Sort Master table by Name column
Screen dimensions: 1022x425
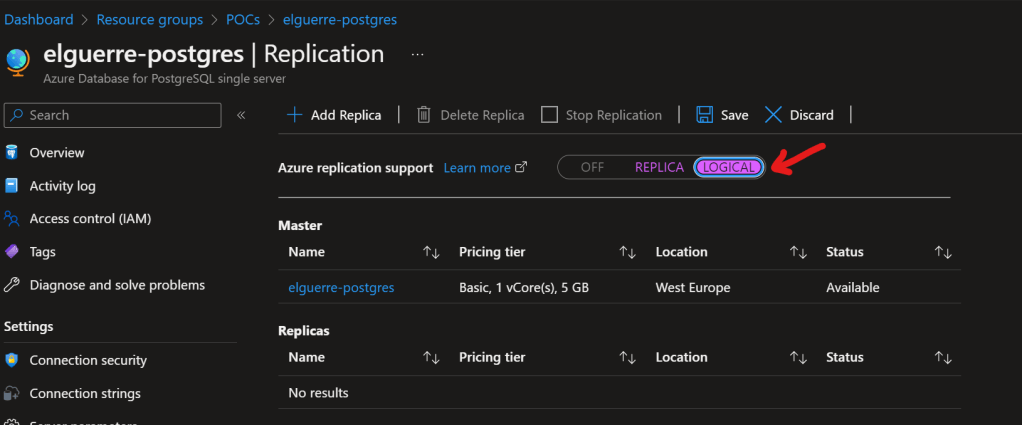tap(431, 252)
